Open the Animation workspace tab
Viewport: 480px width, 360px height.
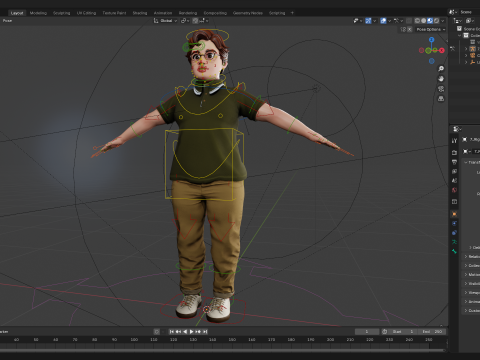163,13
